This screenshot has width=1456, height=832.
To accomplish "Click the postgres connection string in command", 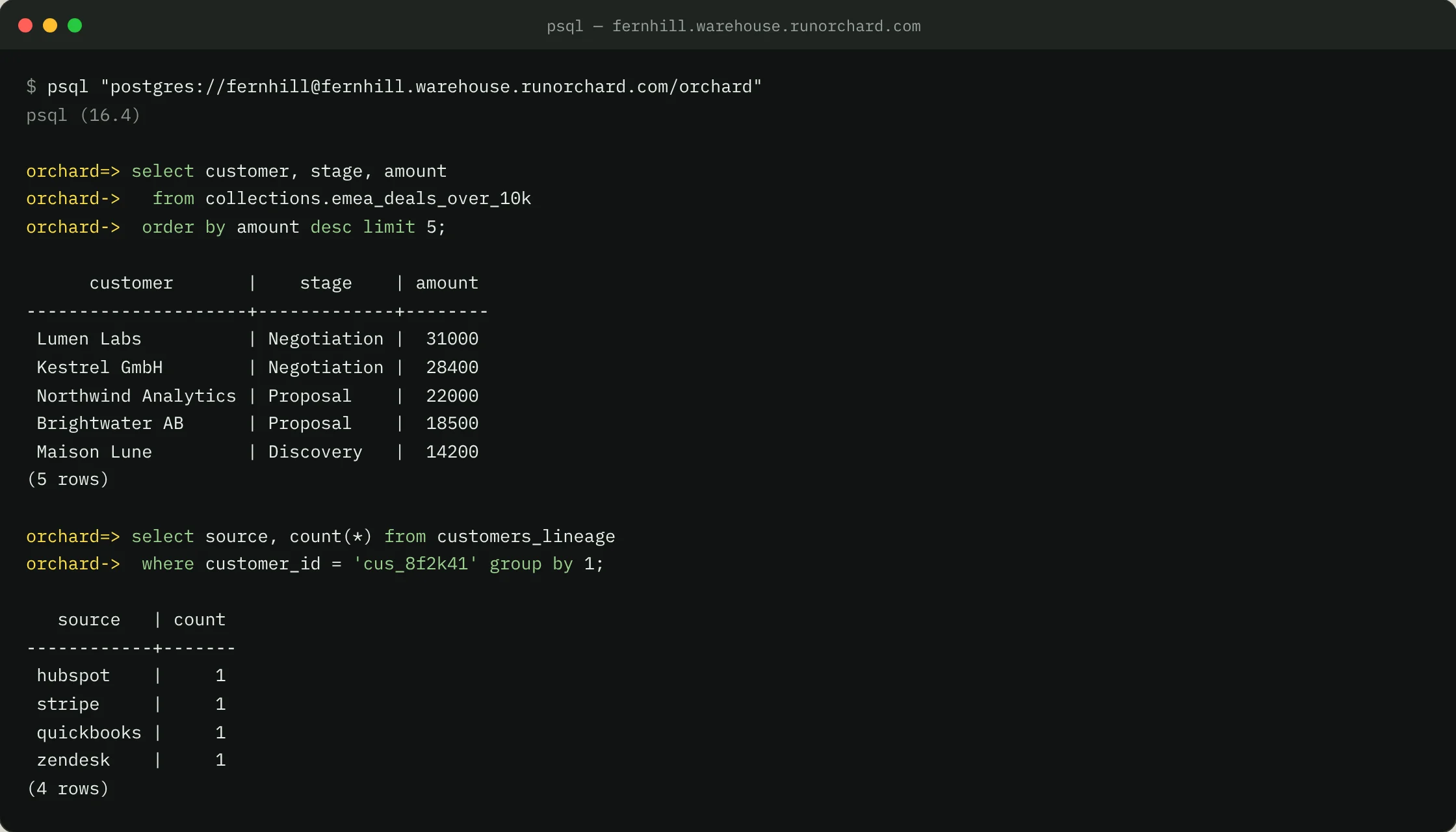I will [x=430, y=86].
